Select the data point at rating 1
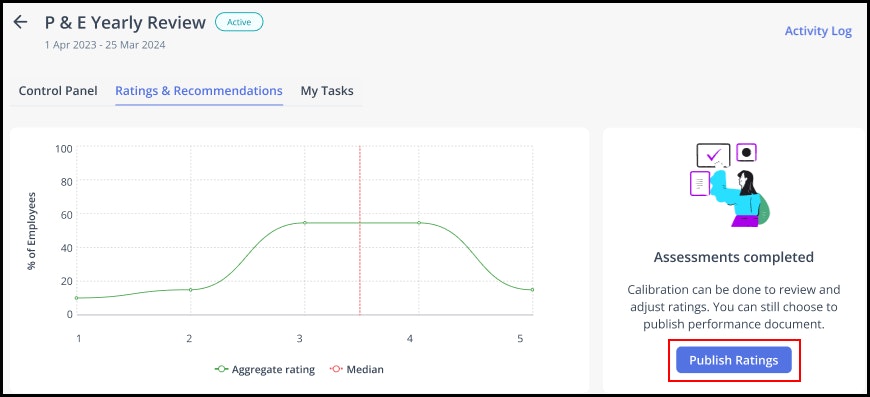This screenshot has height=397, width=870. [77, 298]
